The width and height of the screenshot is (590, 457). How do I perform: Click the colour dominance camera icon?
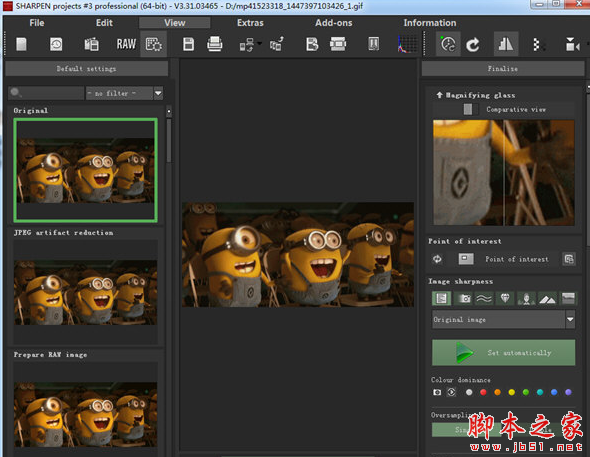coord(437,392)
